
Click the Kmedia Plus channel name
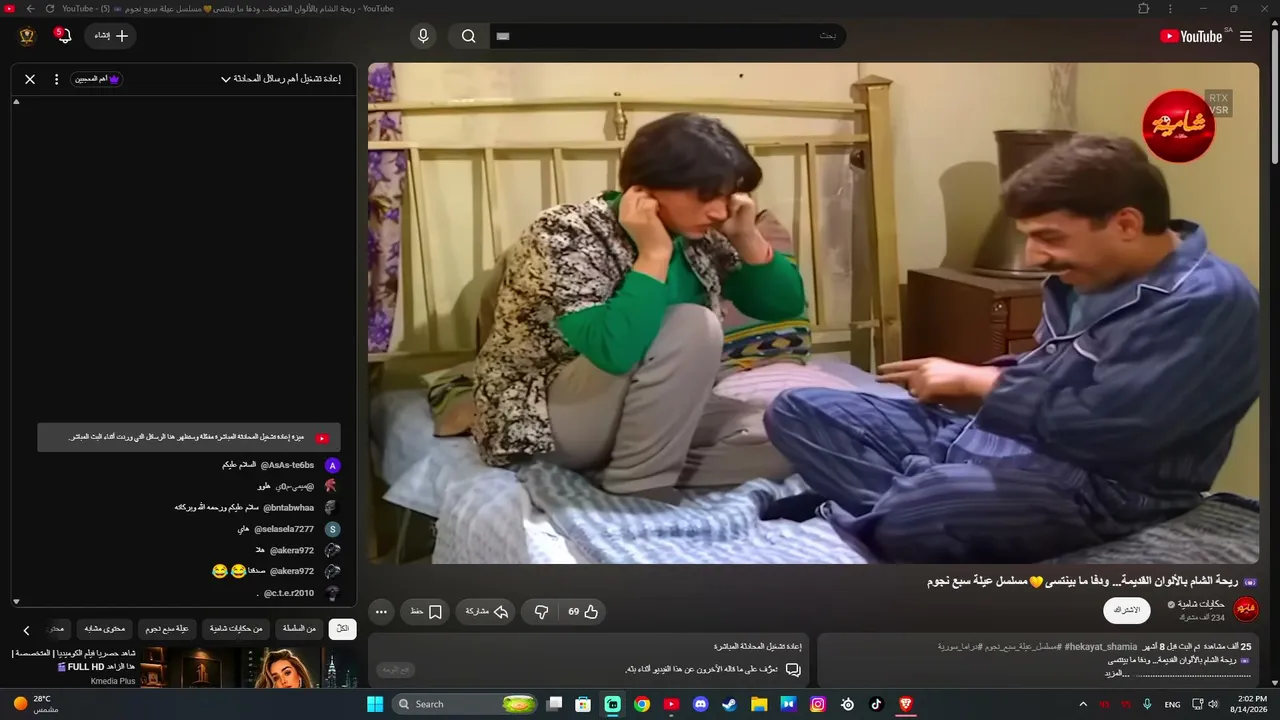click(x=113, y=681)
